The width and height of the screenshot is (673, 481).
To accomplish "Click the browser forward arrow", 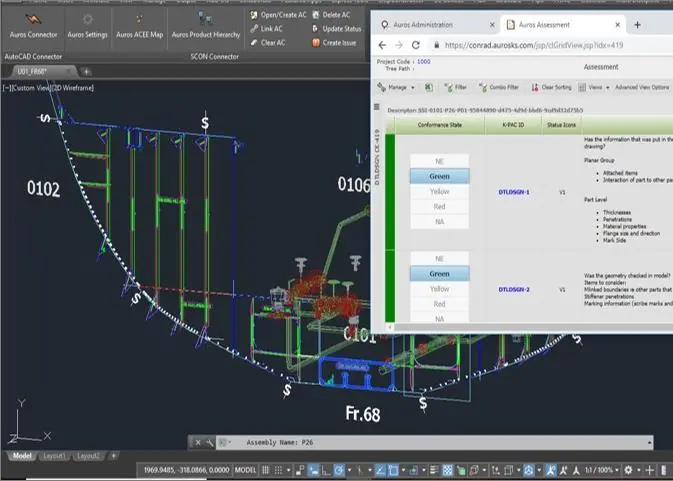I will coord(399,45).
